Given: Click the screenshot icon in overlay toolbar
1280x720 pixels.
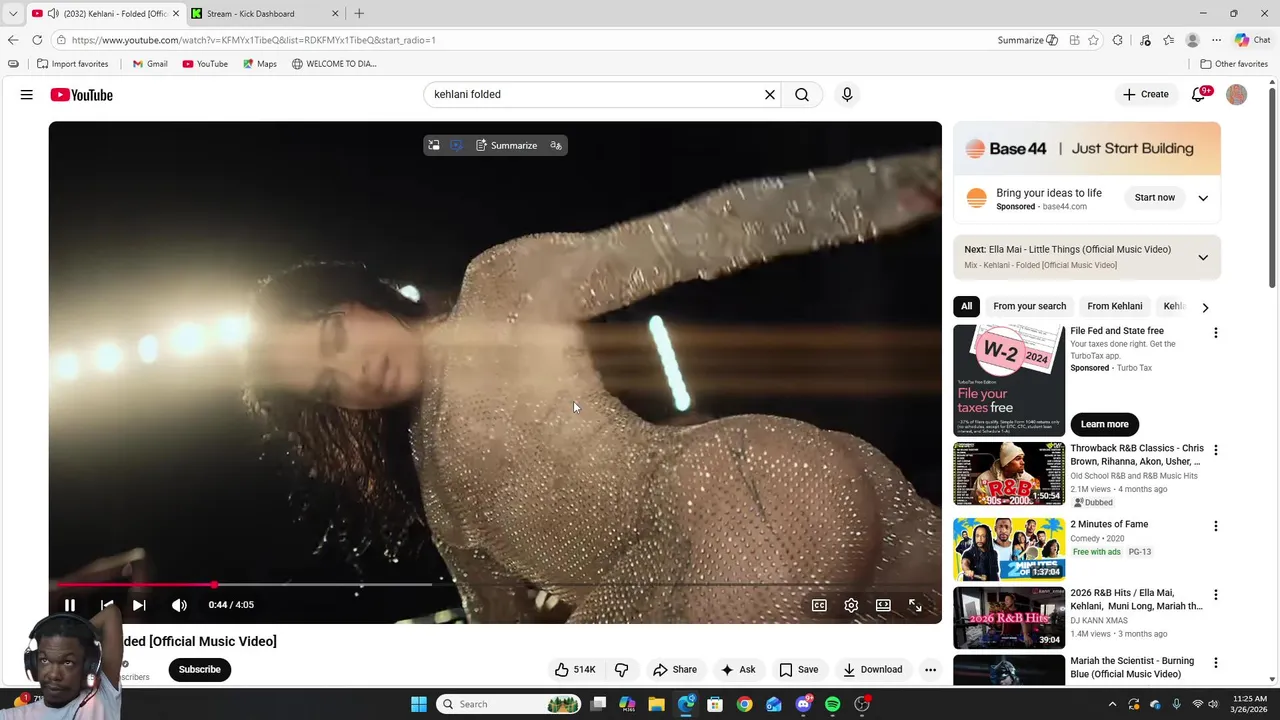Looking at the screenshot, I should (x=457, y=146).
